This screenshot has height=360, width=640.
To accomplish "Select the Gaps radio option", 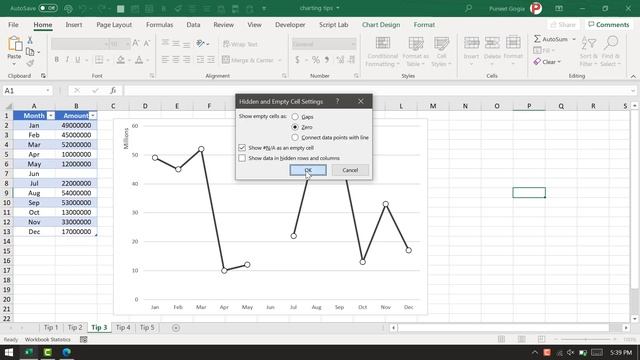I will [x=295, y=117].
